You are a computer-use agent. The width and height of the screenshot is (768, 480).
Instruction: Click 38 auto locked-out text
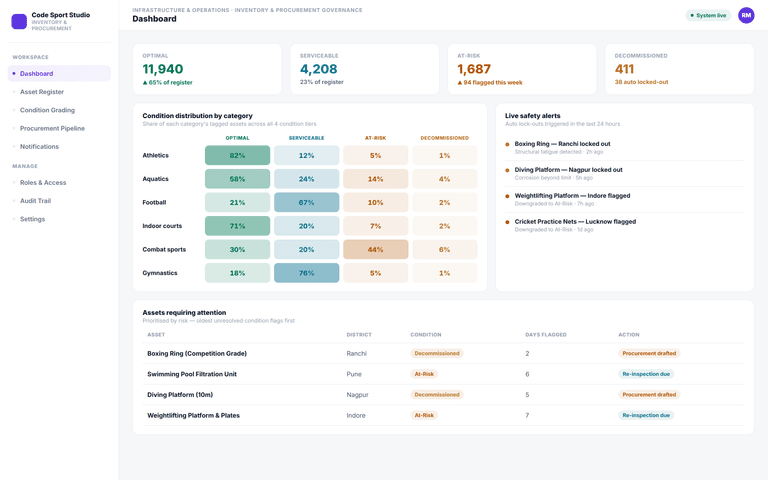[641, 82]
